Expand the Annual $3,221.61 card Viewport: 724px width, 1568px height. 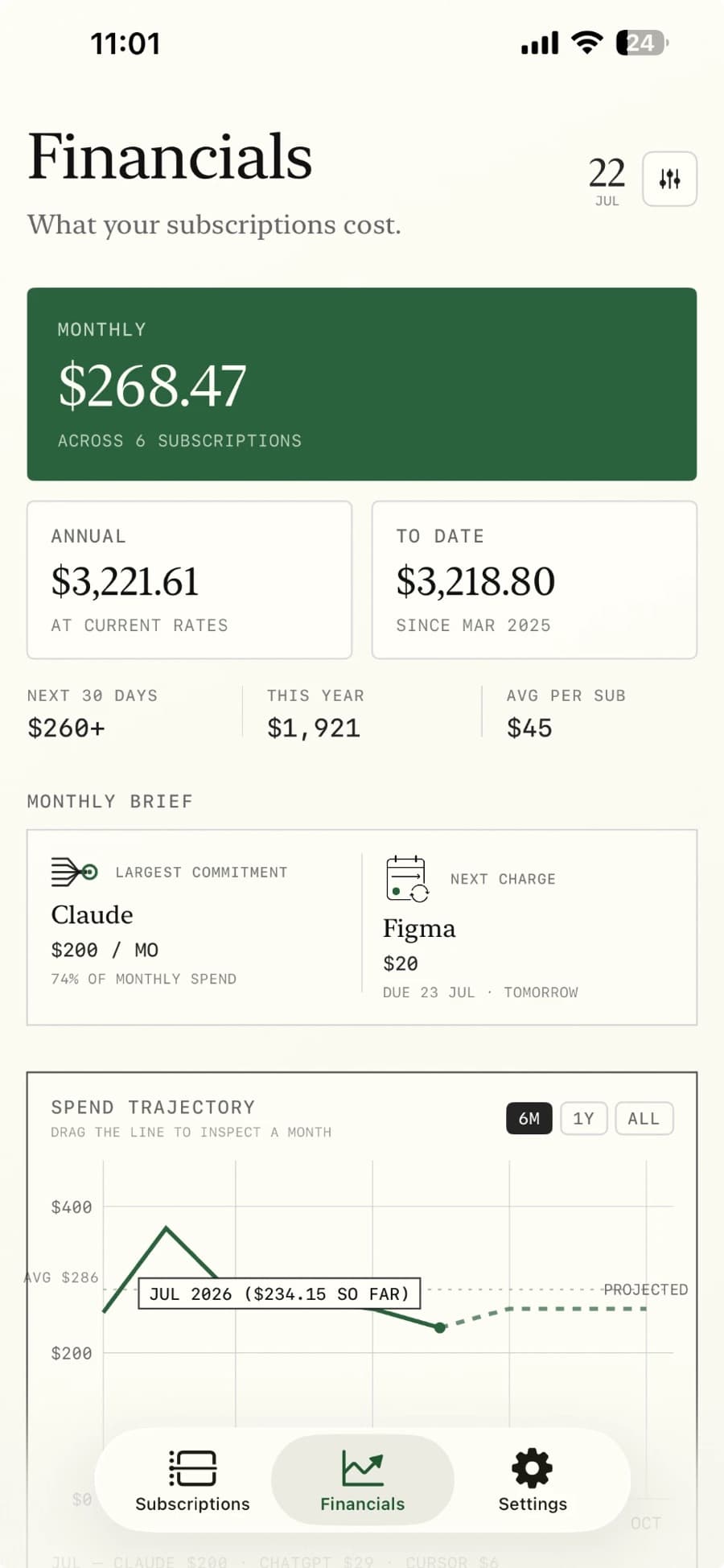pos(190,580)
